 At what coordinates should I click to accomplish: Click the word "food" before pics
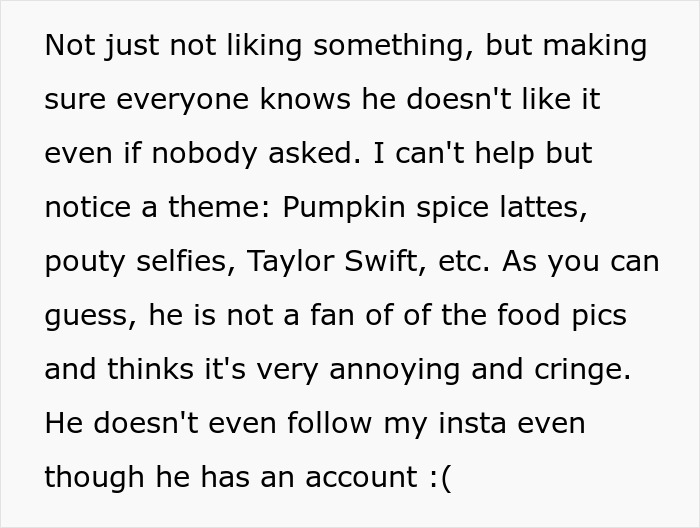(528, 315)
